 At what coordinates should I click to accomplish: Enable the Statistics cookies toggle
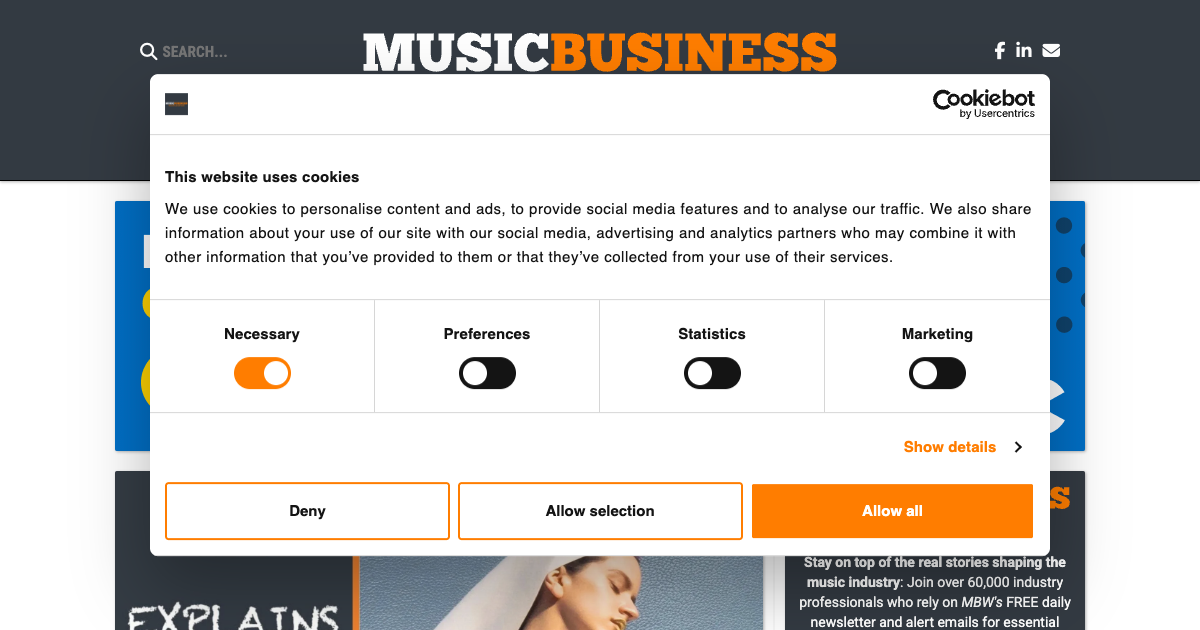712,373
